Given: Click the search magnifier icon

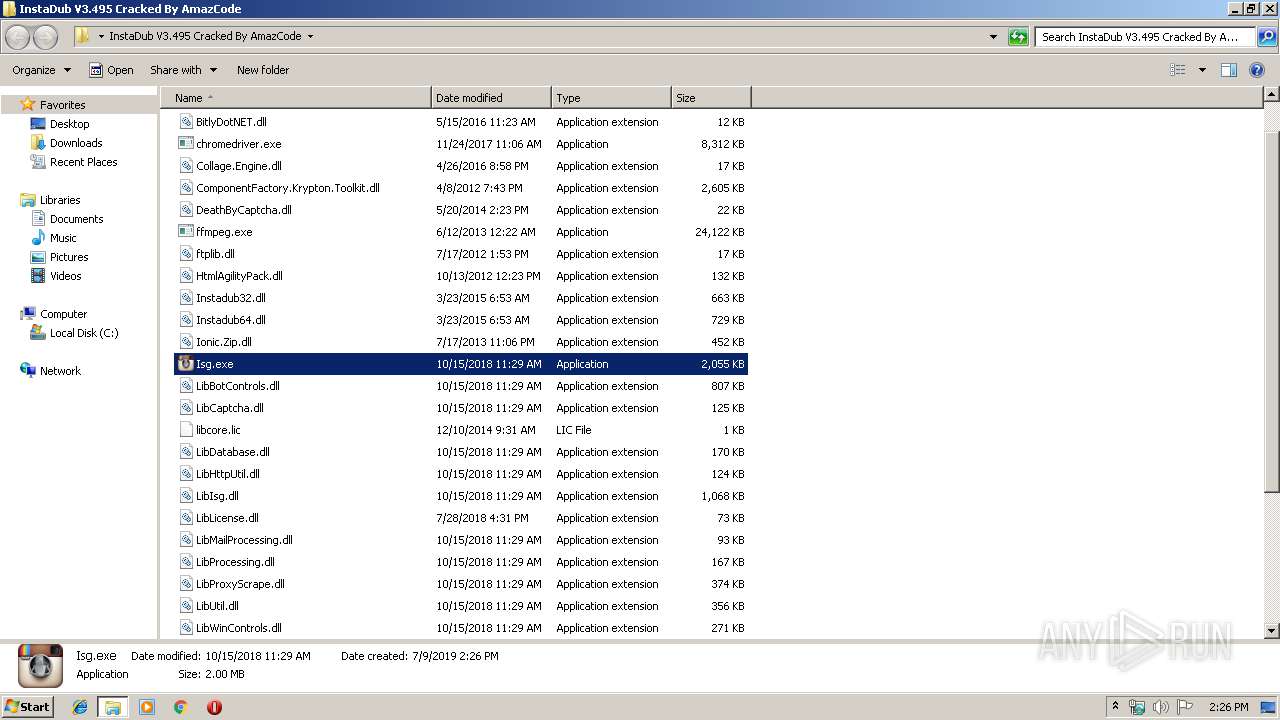Looking at the screenshot, I should (1266, 37).
